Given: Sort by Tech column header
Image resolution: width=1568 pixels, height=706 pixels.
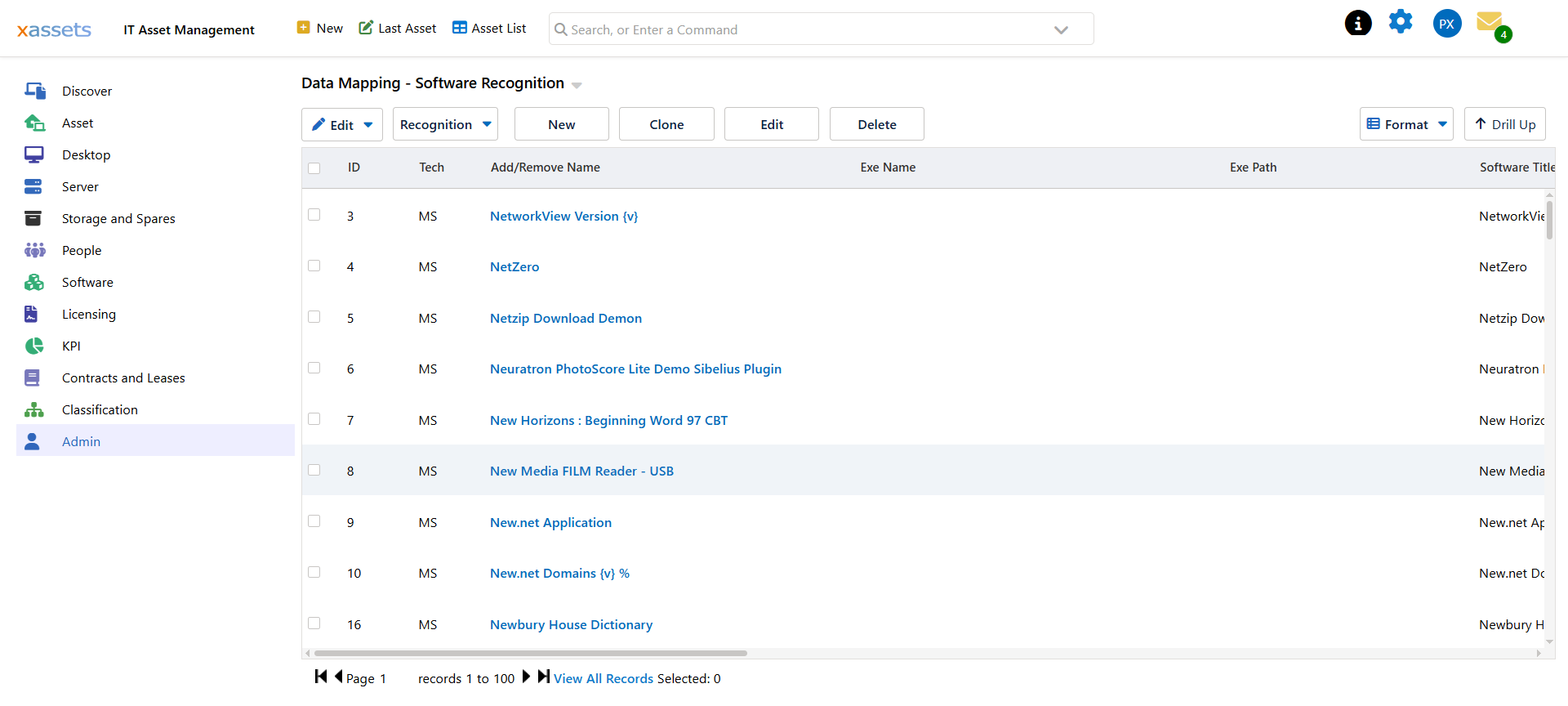Looking at the screenshot, I should [x=432, y=167].
